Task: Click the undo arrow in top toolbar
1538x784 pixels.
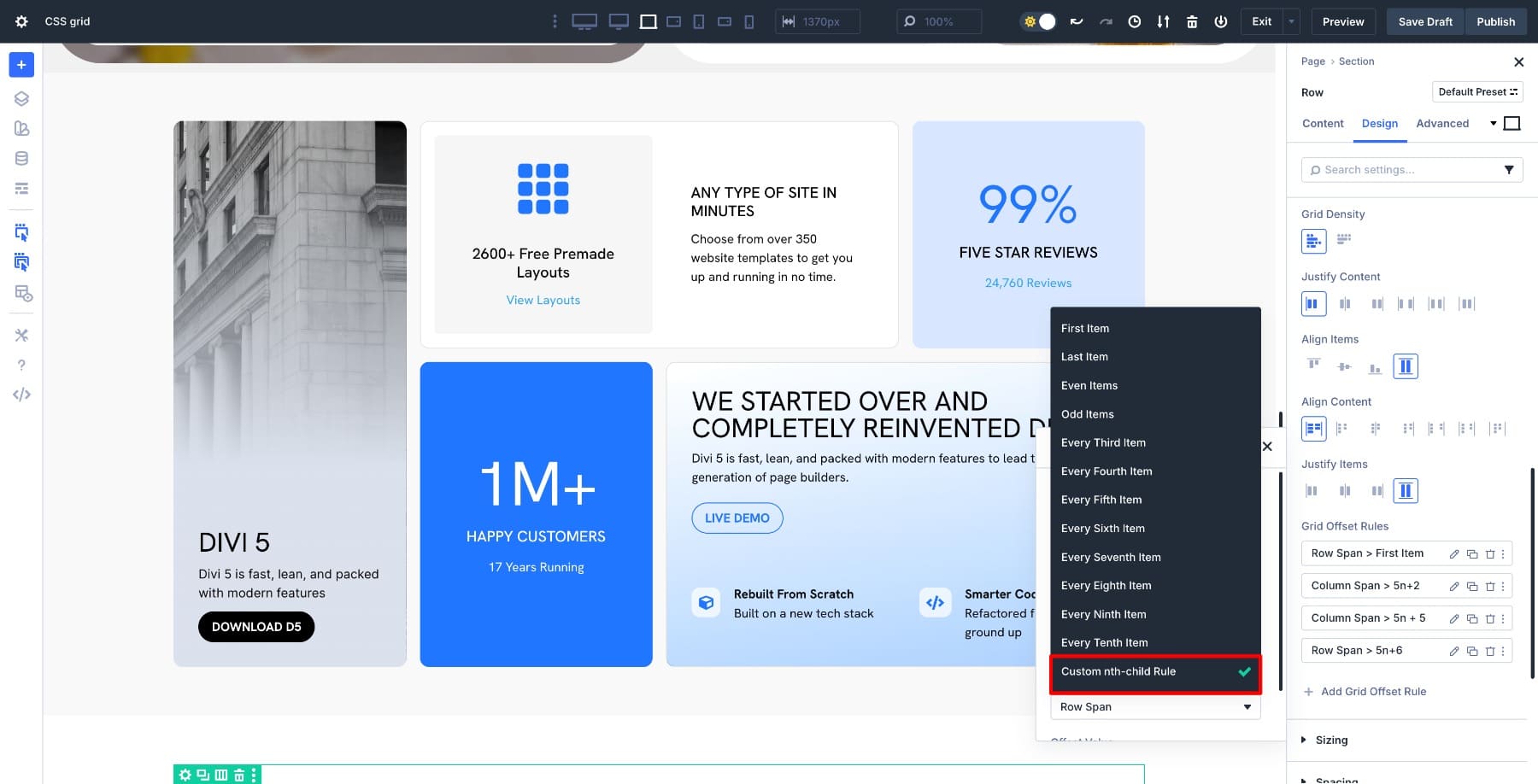Action: coord(1077,21)
